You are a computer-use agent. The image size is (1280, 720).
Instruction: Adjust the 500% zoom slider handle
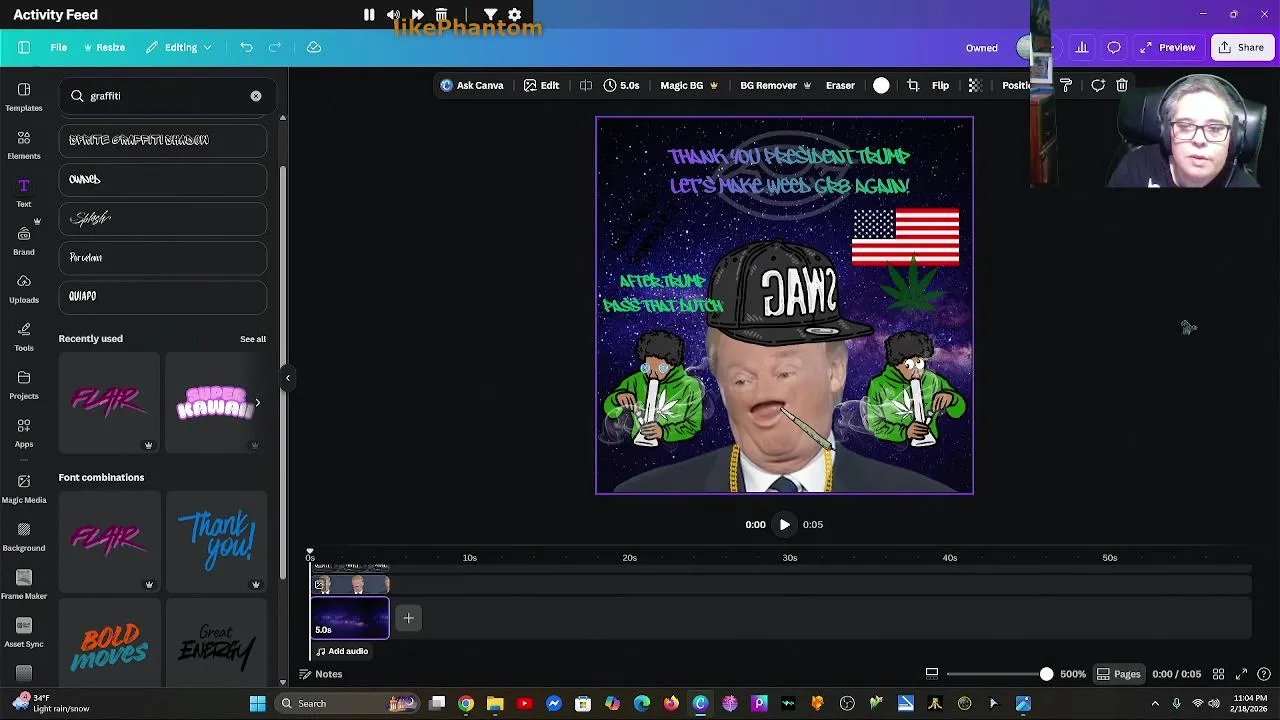click(1046, 674)
